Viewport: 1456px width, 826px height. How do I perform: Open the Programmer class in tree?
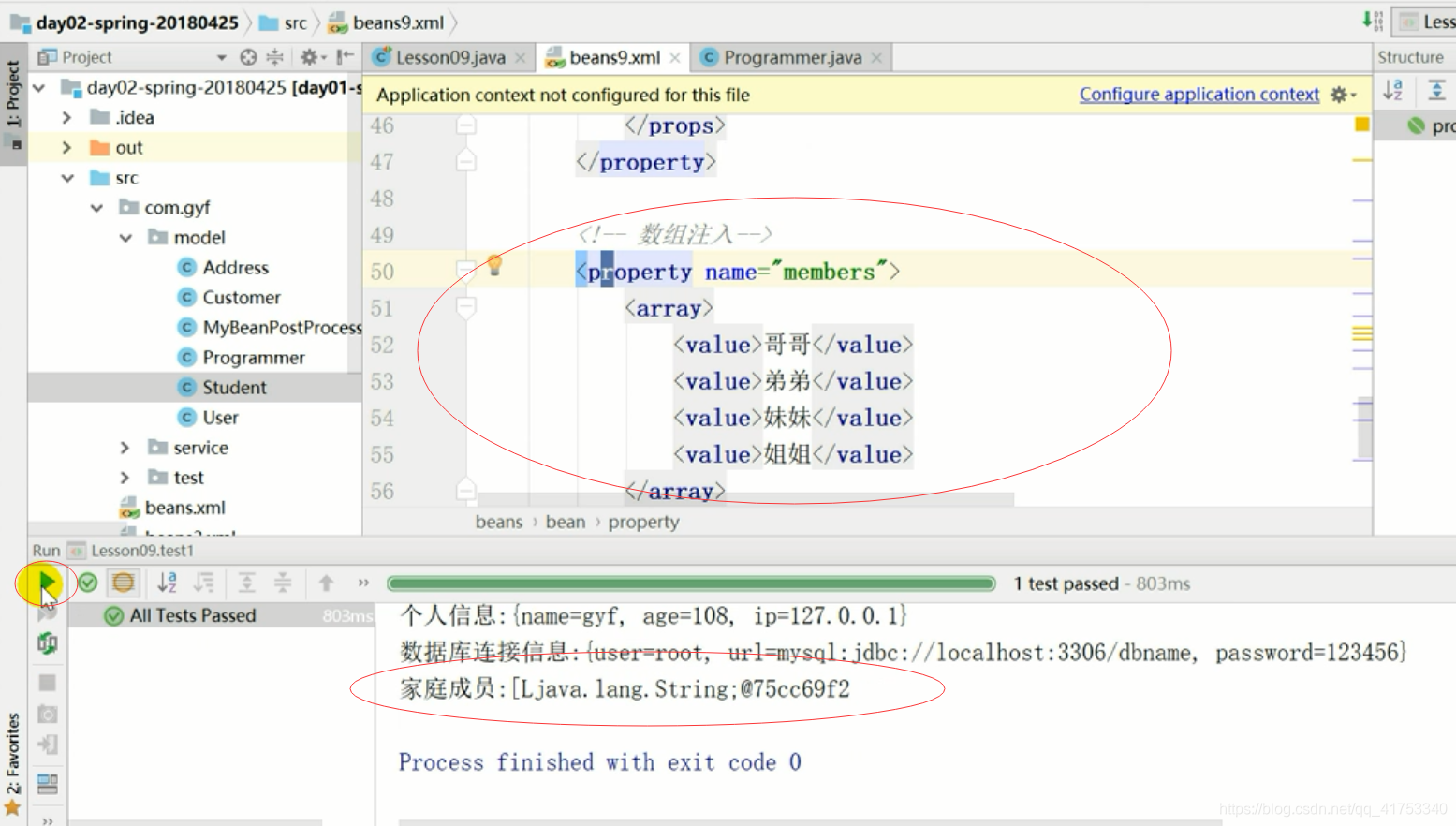point(254,358)
